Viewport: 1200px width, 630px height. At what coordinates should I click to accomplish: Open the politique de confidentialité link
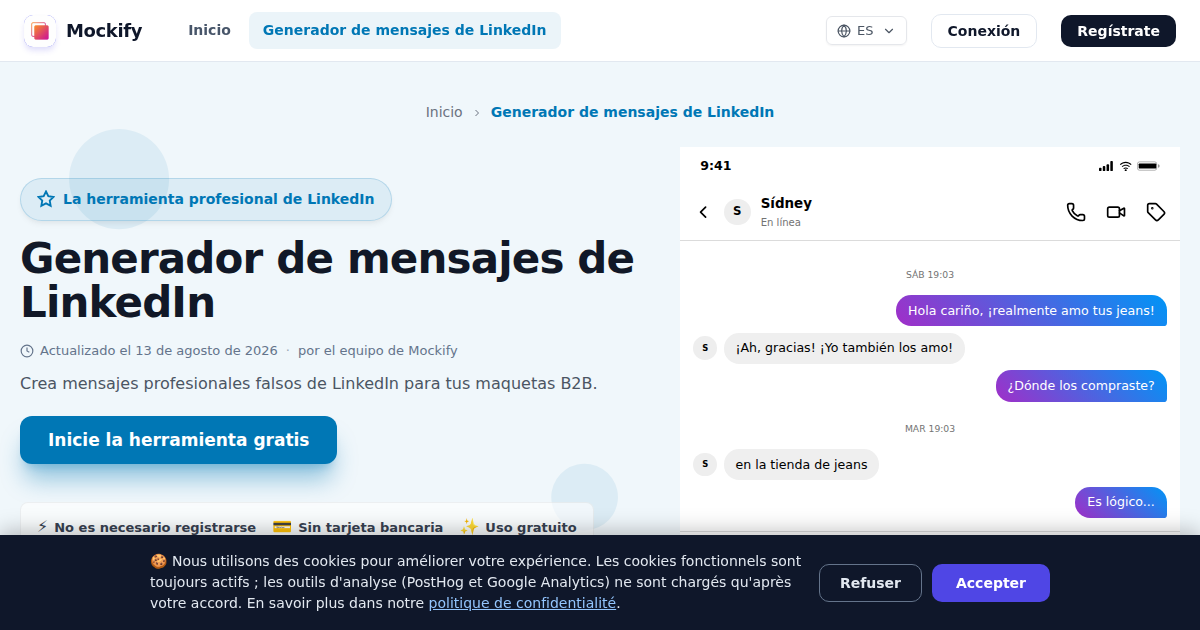tap(522, 603)
